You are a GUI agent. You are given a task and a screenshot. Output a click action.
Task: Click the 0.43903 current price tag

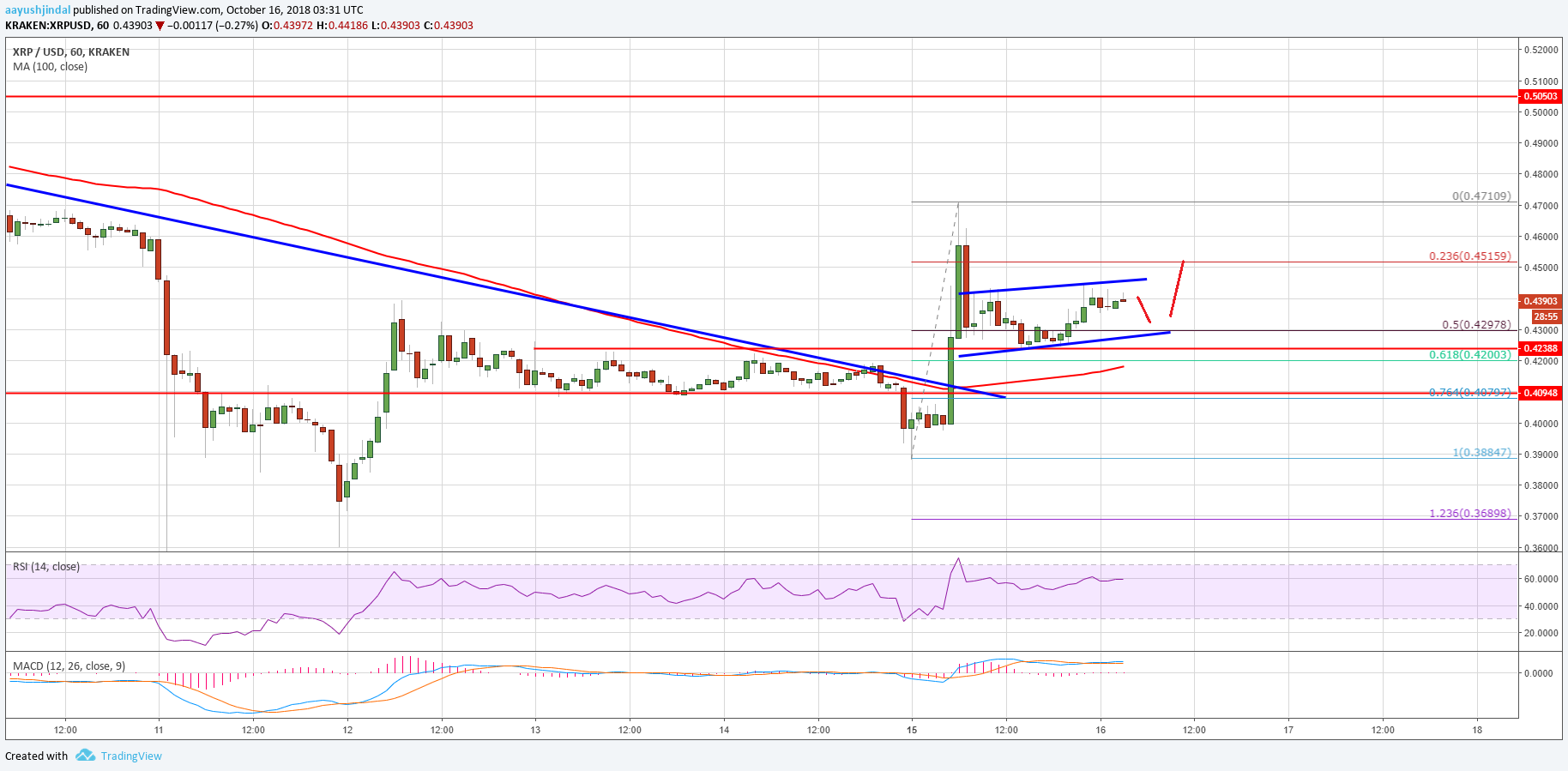tap(1541, 301)
